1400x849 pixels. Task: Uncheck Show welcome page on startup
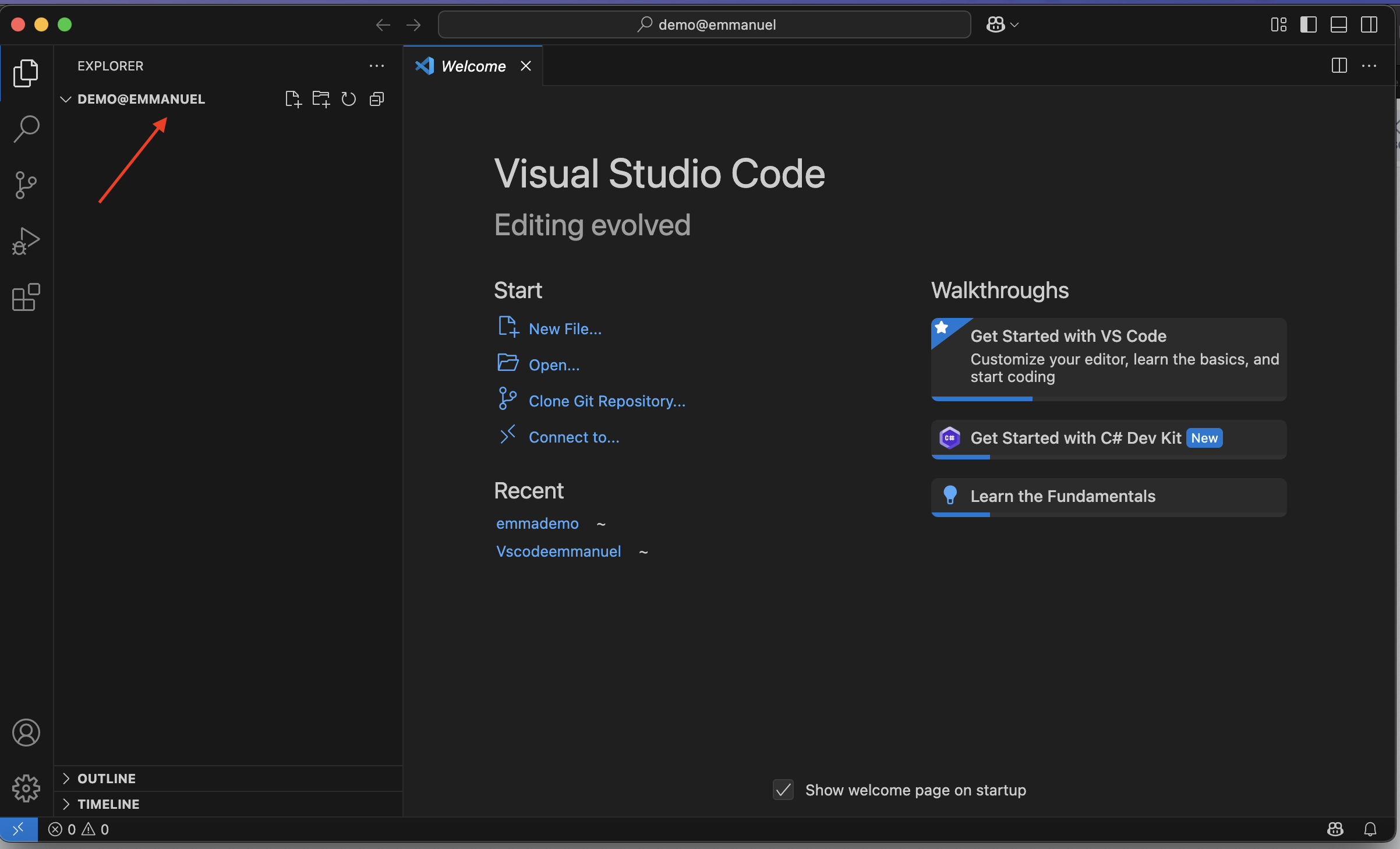coord(783,790)
